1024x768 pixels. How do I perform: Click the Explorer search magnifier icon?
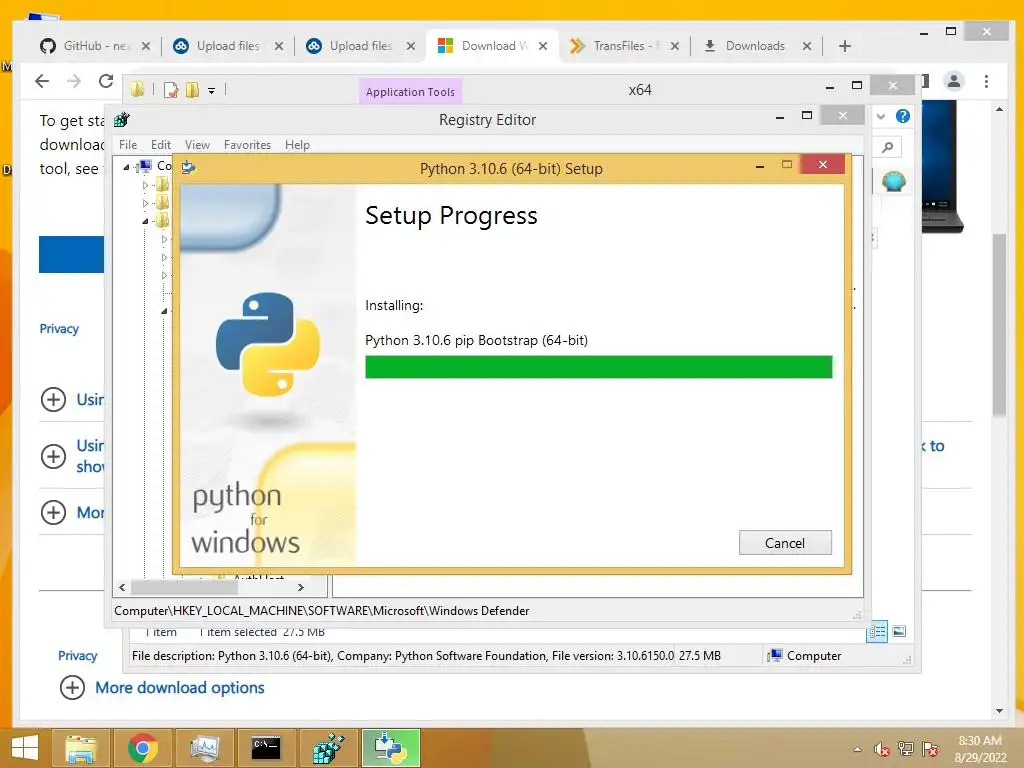coord(888,147)
